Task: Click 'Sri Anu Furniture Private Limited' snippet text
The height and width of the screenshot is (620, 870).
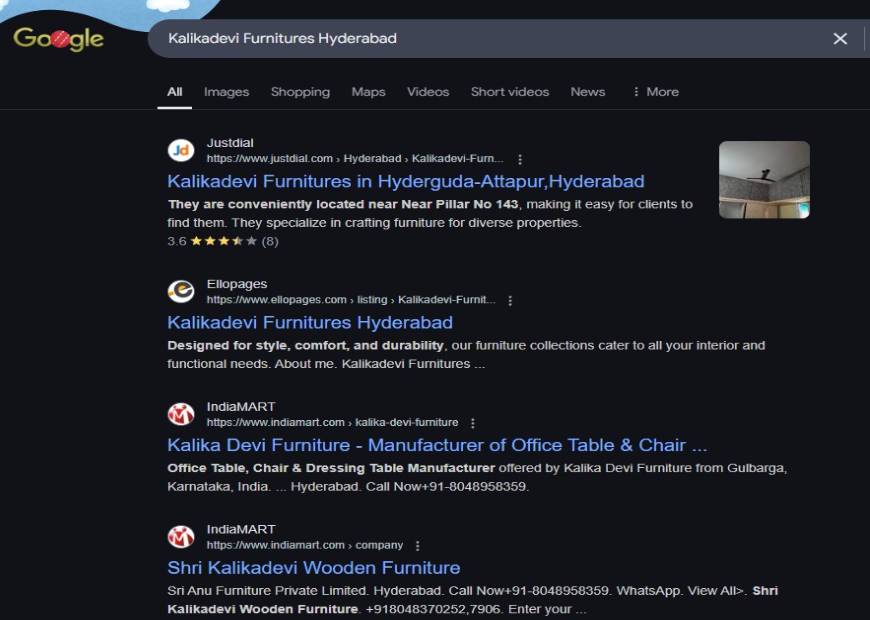Action: click(266, 591)
